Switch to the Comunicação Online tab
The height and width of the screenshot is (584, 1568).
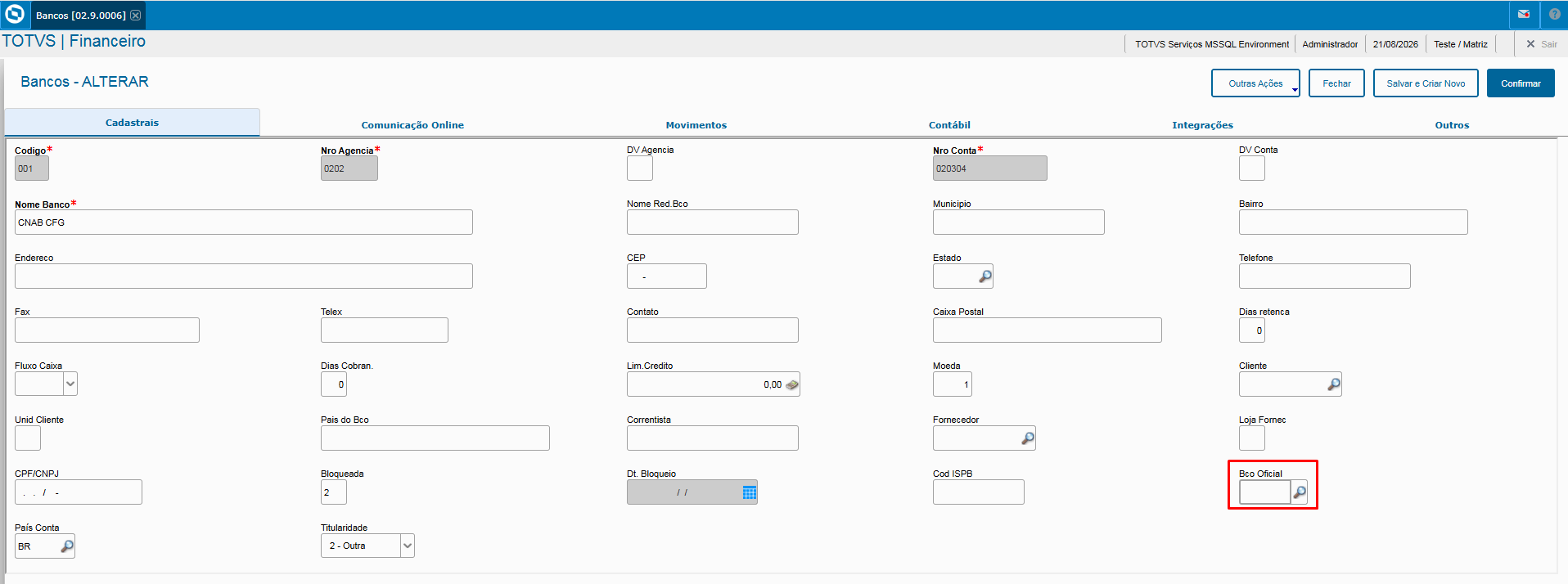pyautogui.click(x=412, y=125)
